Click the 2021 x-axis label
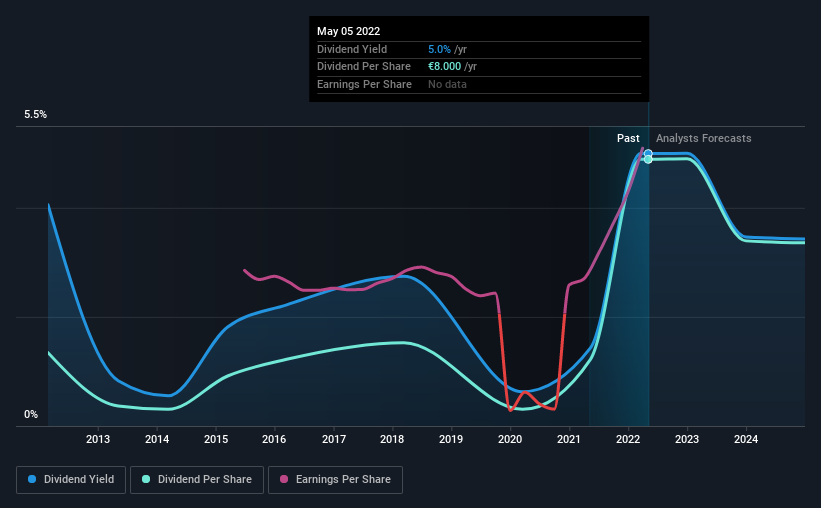This screenshot has height=508, width=821. click(x=569, y=439)
